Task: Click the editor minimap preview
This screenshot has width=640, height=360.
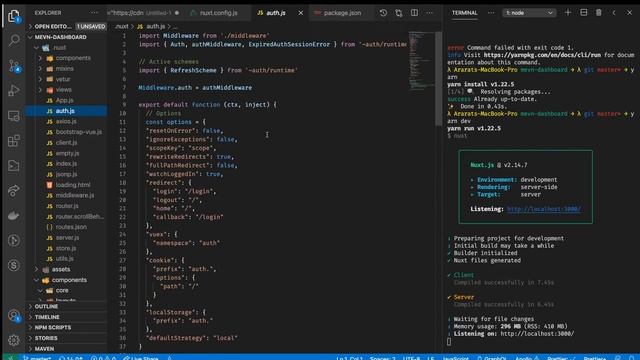Action: coord(421,60)
